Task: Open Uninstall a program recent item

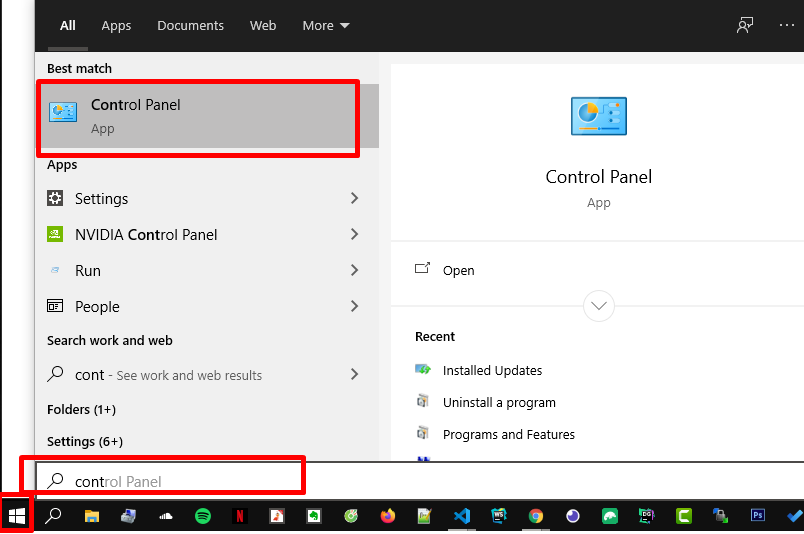Action: 499,403
